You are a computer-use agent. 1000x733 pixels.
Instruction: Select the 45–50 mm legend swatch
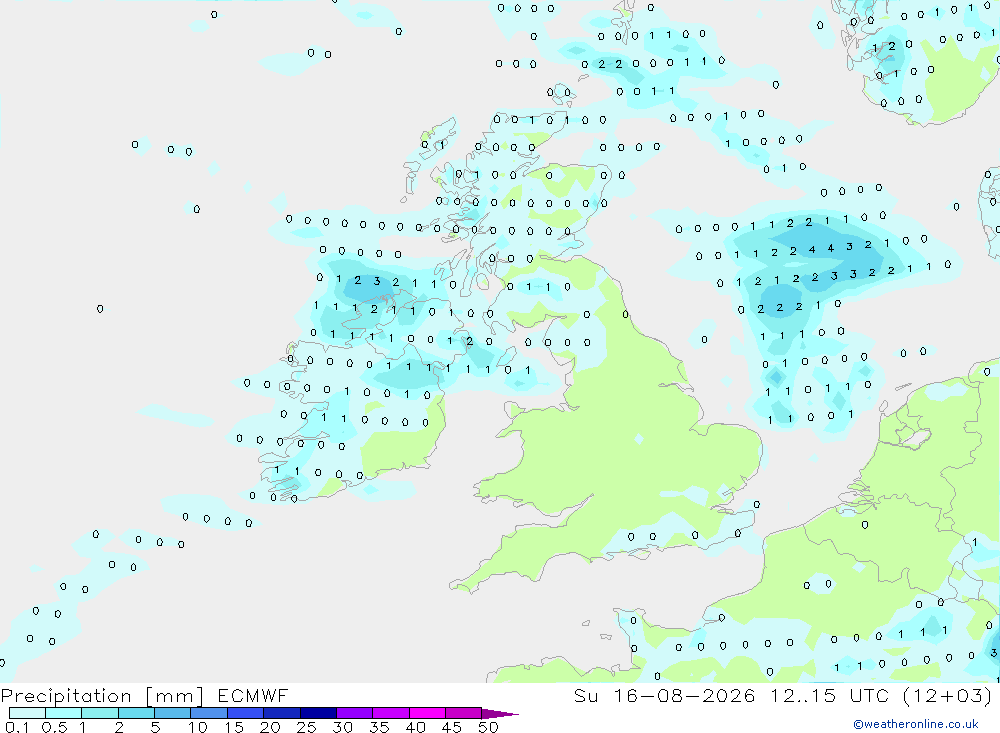coord(464,713)
